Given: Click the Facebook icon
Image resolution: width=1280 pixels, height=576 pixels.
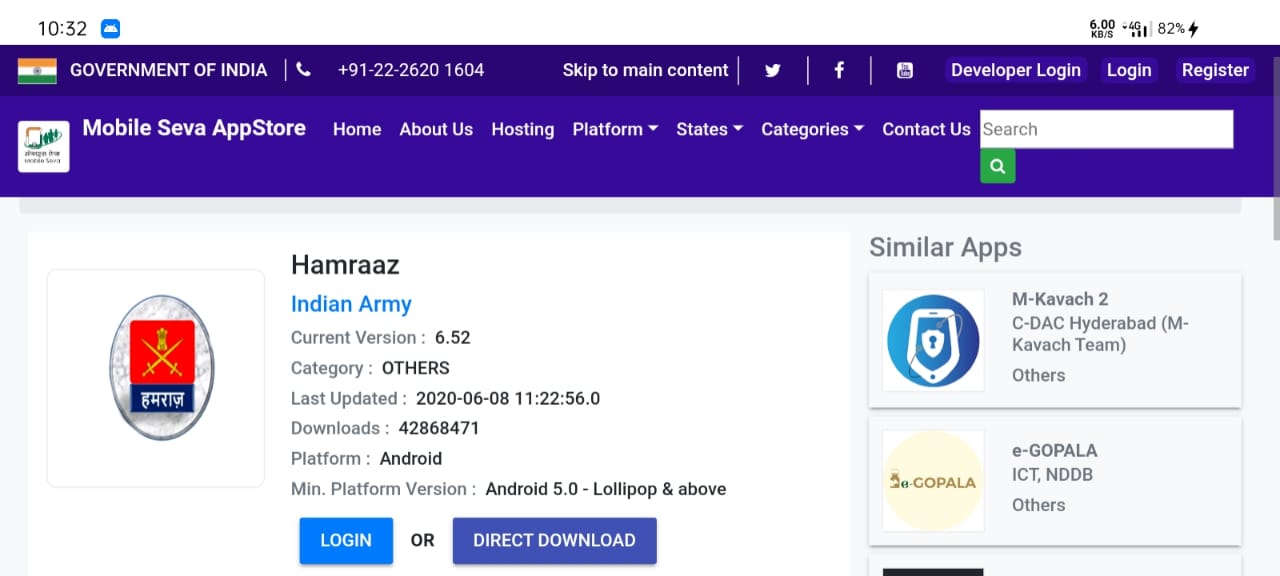Looking at the screenshot, I should click(x=839, y=70).
